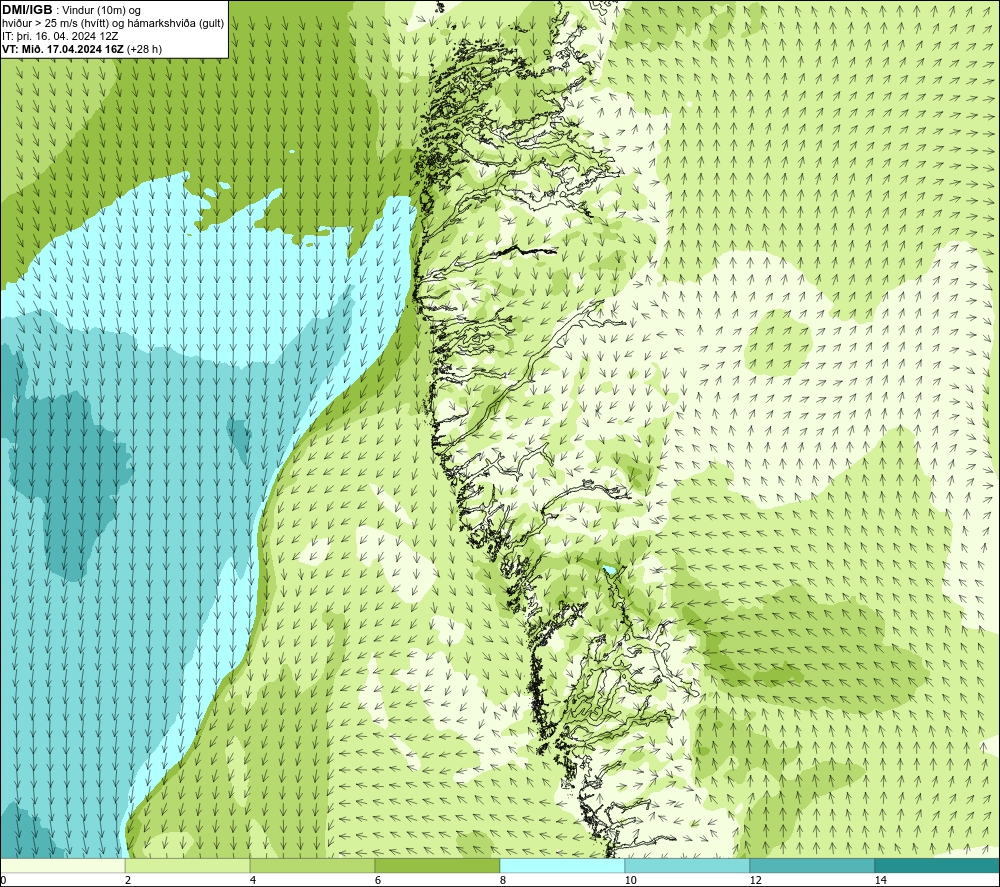Select the palest 0–2 m/s legend swatch
Viewport: 1000px width, 887px height.
pos(62,865)
